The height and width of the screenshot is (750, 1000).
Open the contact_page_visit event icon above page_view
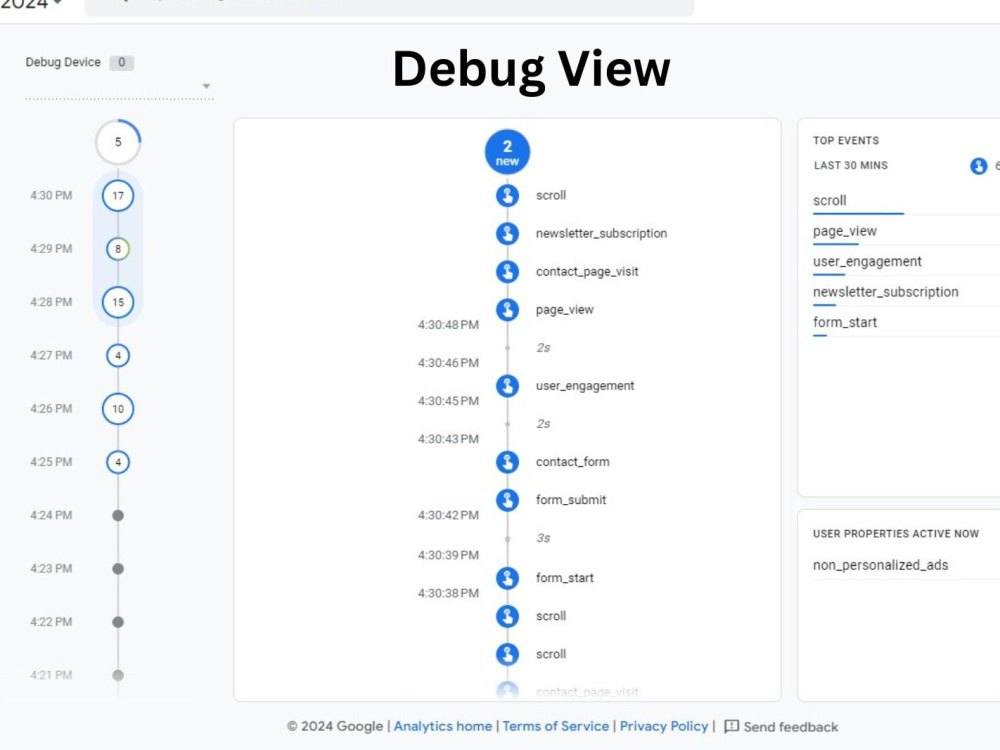coord(508,272)
